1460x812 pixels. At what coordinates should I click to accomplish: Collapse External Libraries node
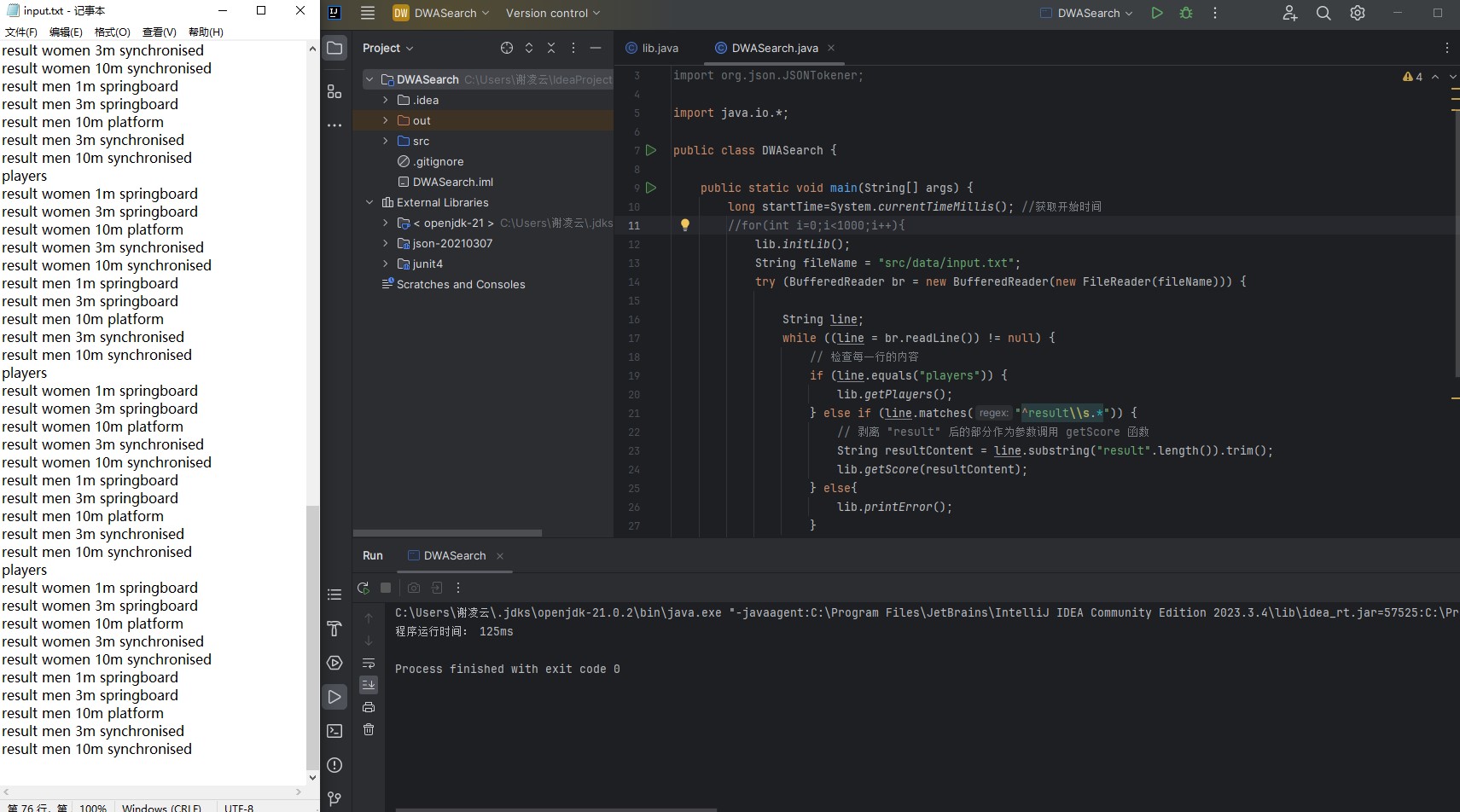click(369, 202)
